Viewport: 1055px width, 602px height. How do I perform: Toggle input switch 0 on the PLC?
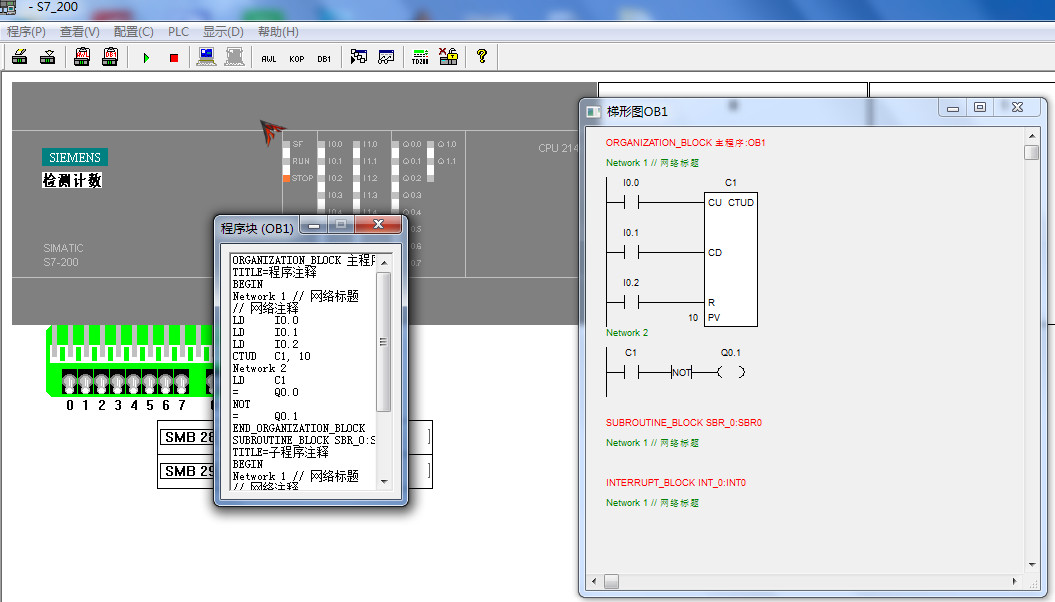tap(70, 383)
